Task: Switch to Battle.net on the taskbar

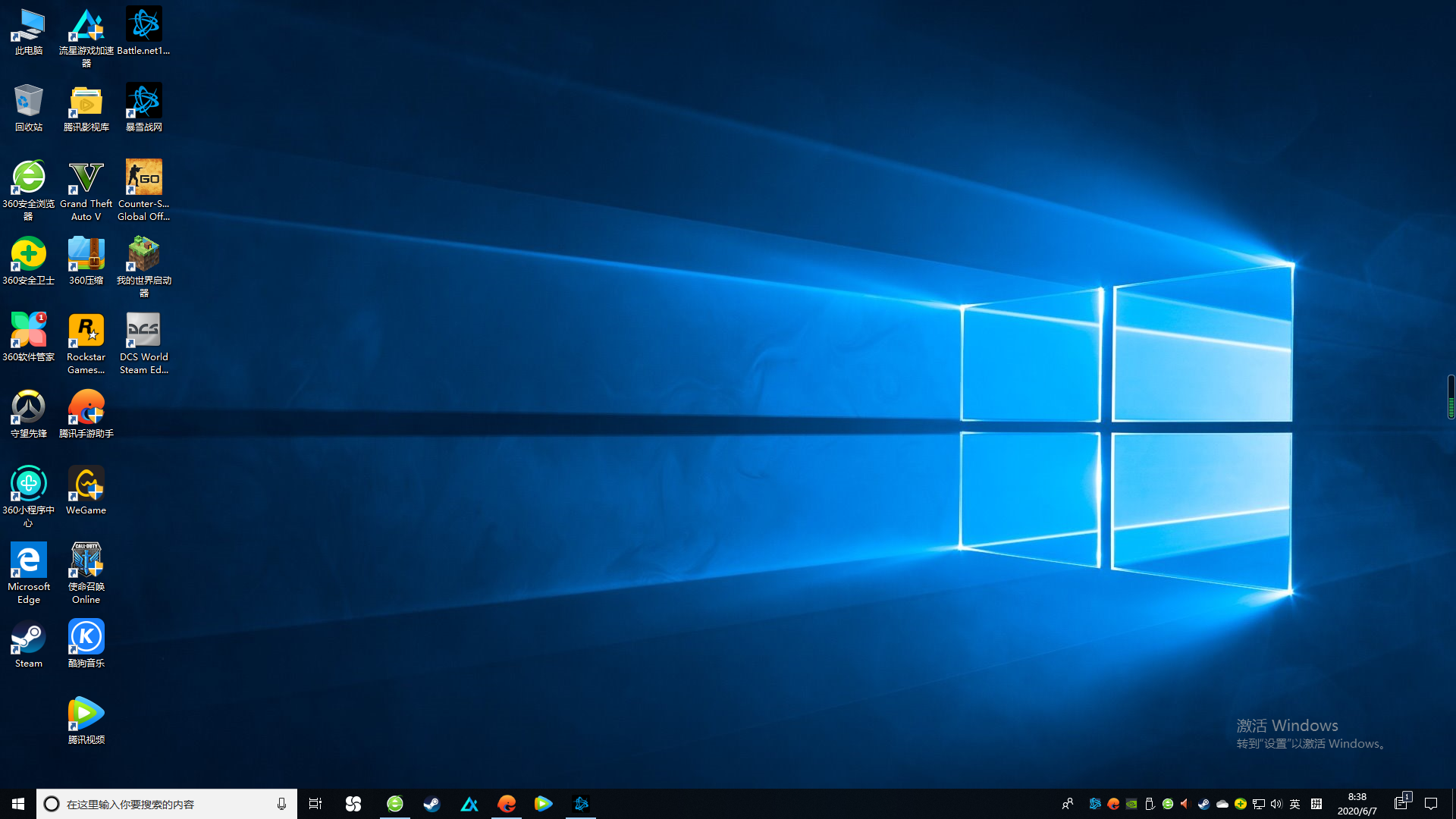Action: 581,804
